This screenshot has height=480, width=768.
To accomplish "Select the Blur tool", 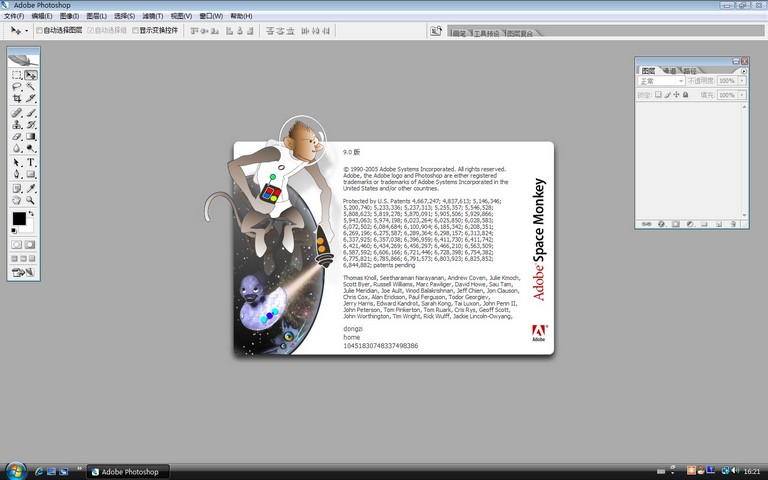I will [x=17, y=148].
